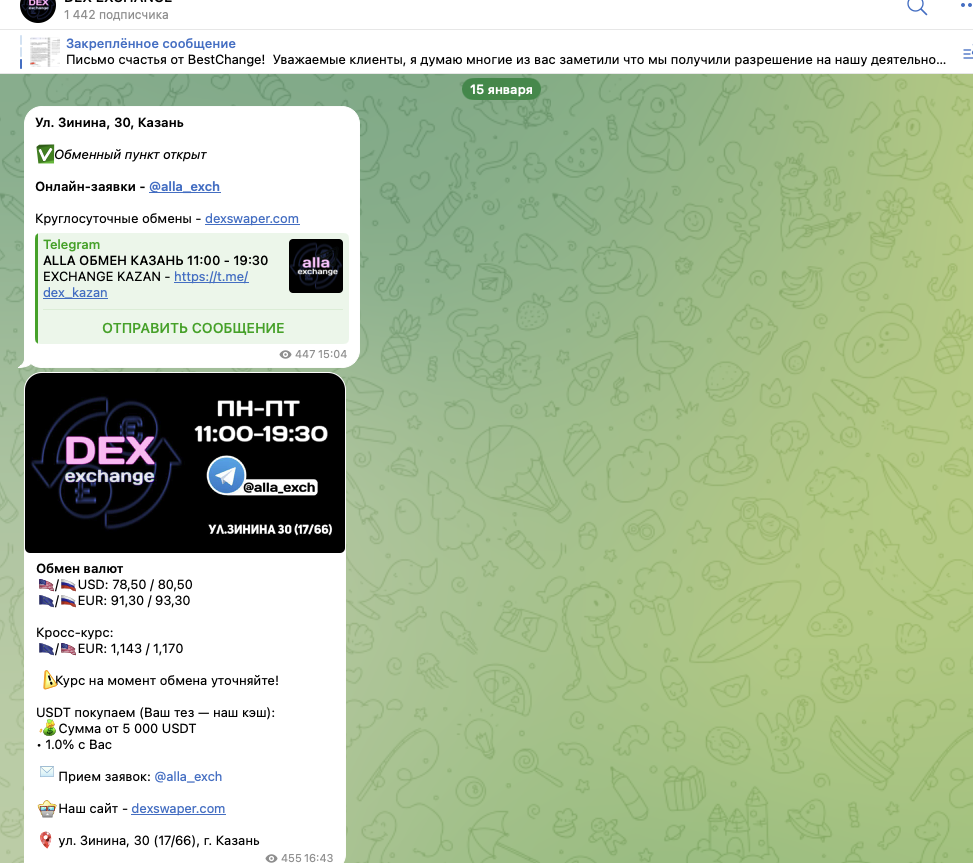Click the timestamp '16:43' of second message
973x863 pixels.
(319, 858)
